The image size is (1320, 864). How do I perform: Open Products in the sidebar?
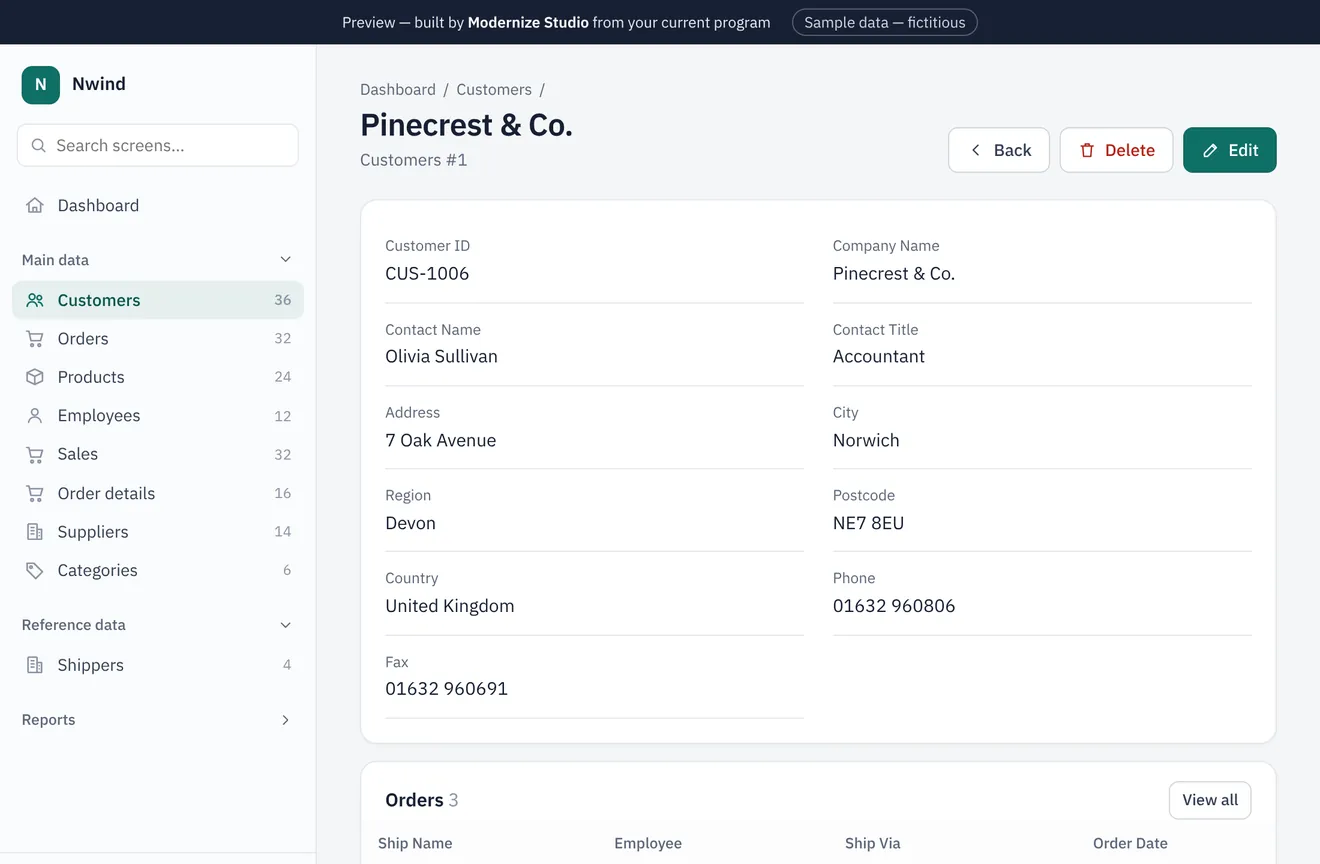coord(158,377)
